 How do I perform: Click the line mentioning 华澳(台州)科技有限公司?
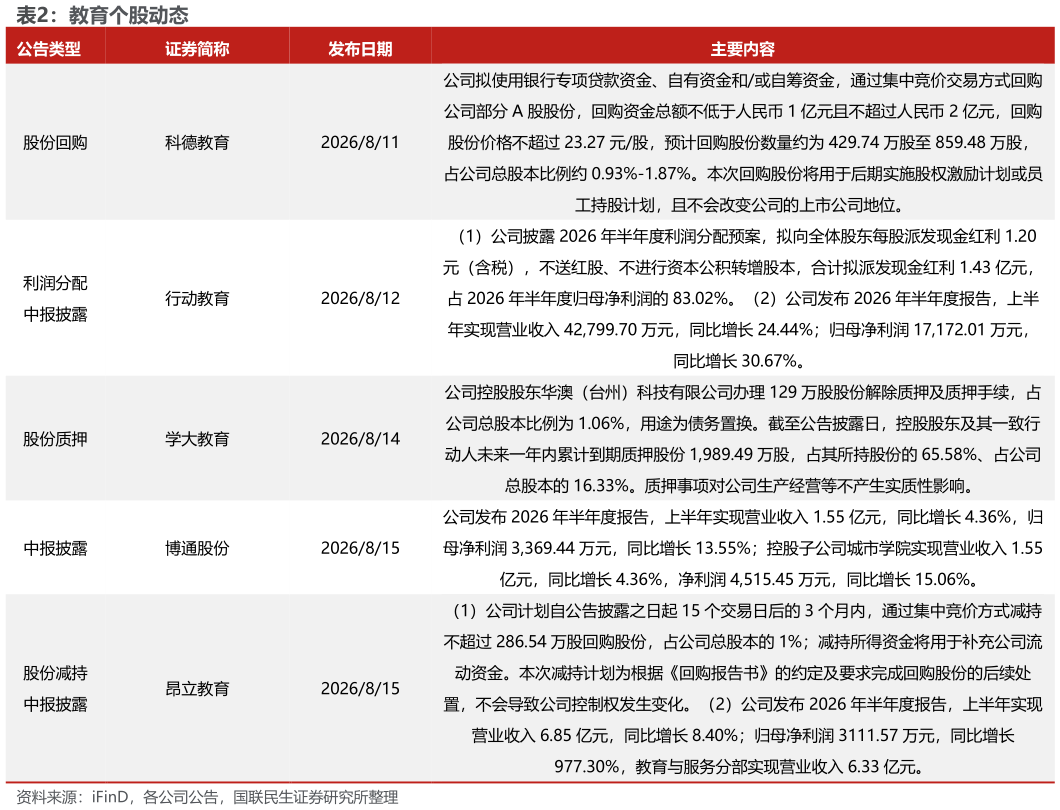[743, 393]
